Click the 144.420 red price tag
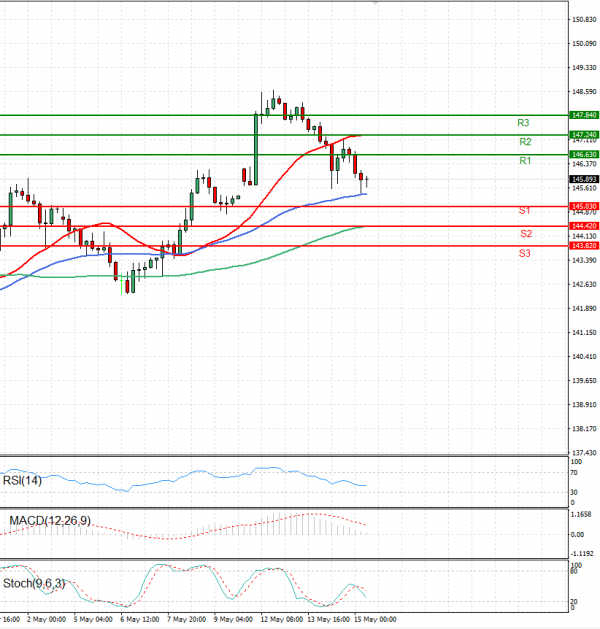 [x=583, y=226]
